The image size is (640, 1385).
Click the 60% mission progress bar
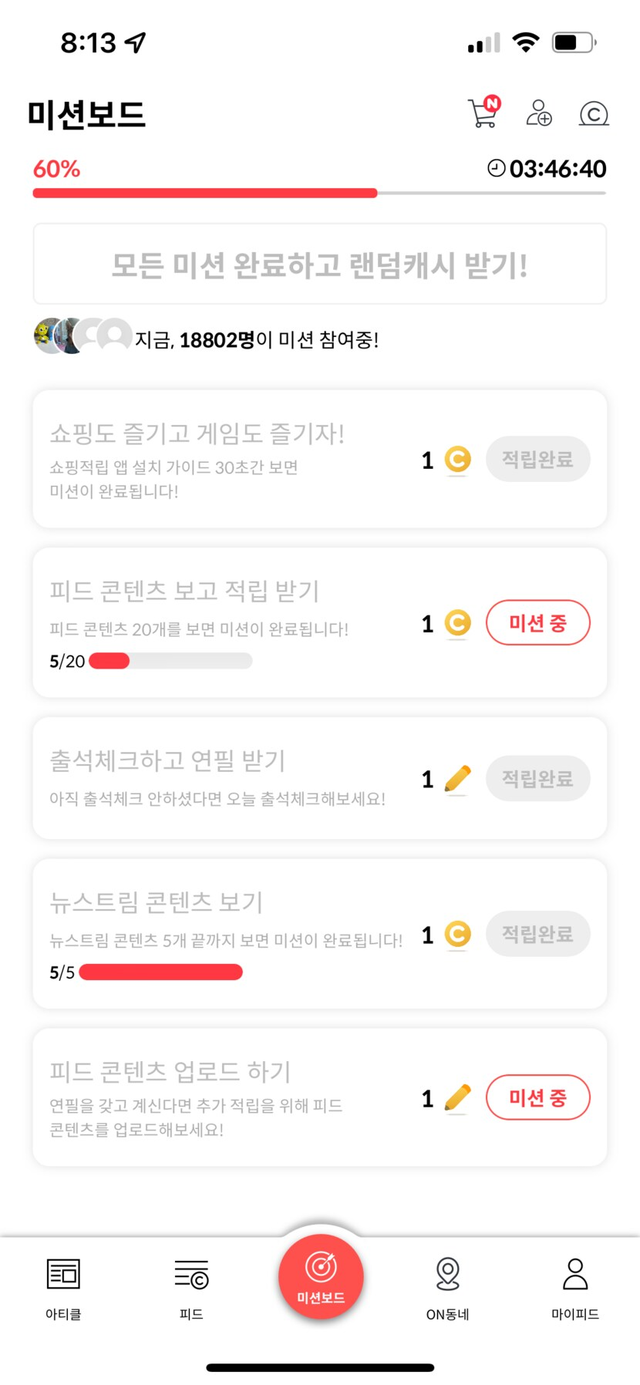pyautogui.click(x=320, y=192)
